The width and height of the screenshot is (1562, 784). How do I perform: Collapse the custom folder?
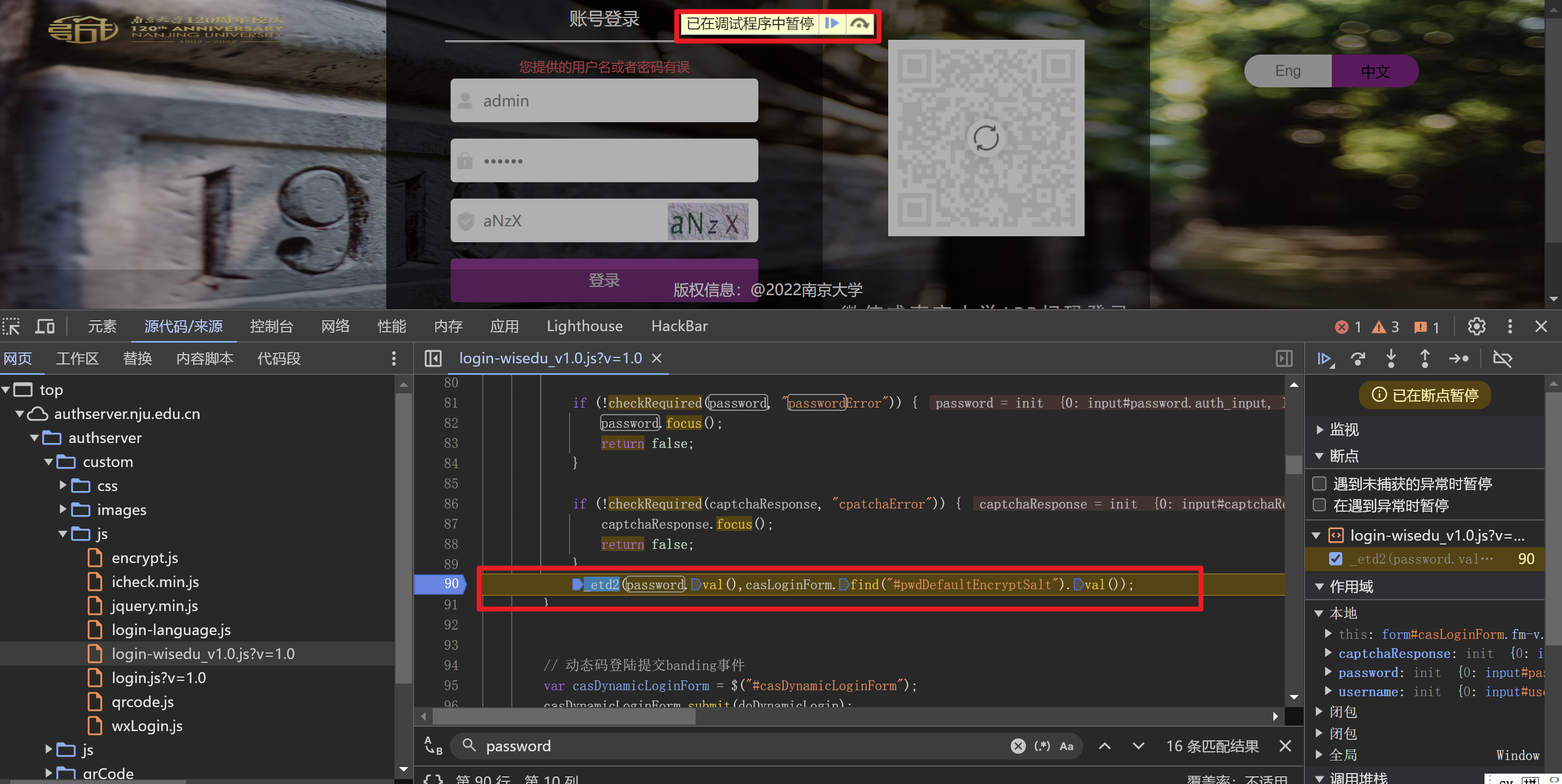click(x=49, y=462)
